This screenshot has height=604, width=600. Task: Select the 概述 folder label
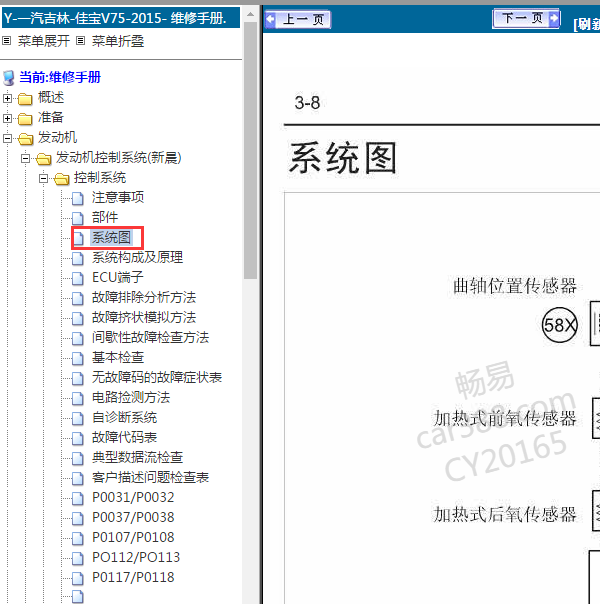click(x=51, y=97)
